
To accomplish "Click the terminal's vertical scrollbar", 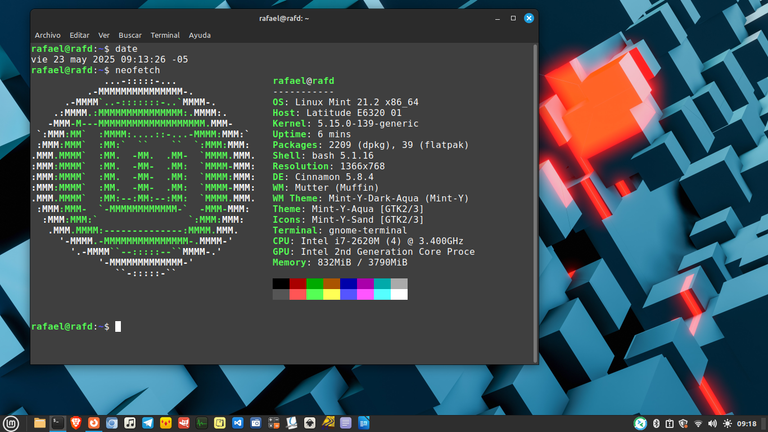I will click(x=535, y=203).
